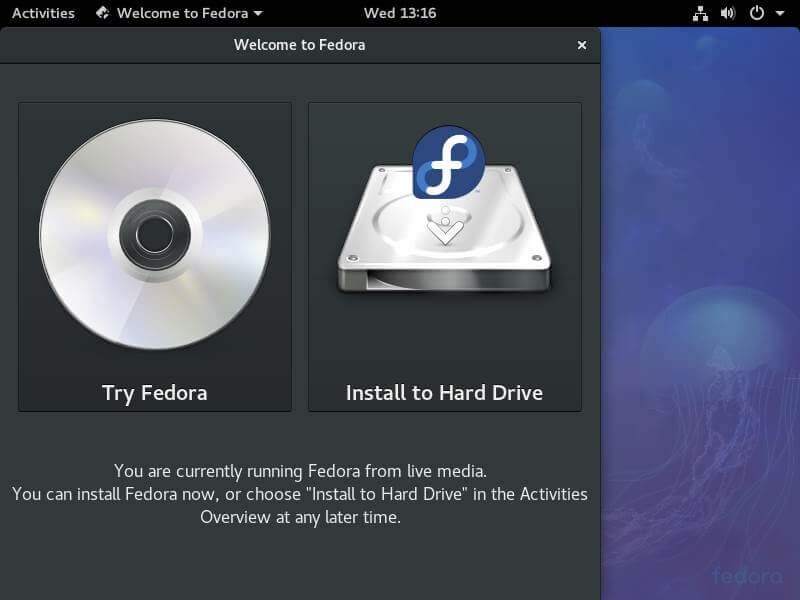Expand the system menu arrow
The width and height of the screenshot is (800, 600).
pyautogui.click(x=780, y=13)
